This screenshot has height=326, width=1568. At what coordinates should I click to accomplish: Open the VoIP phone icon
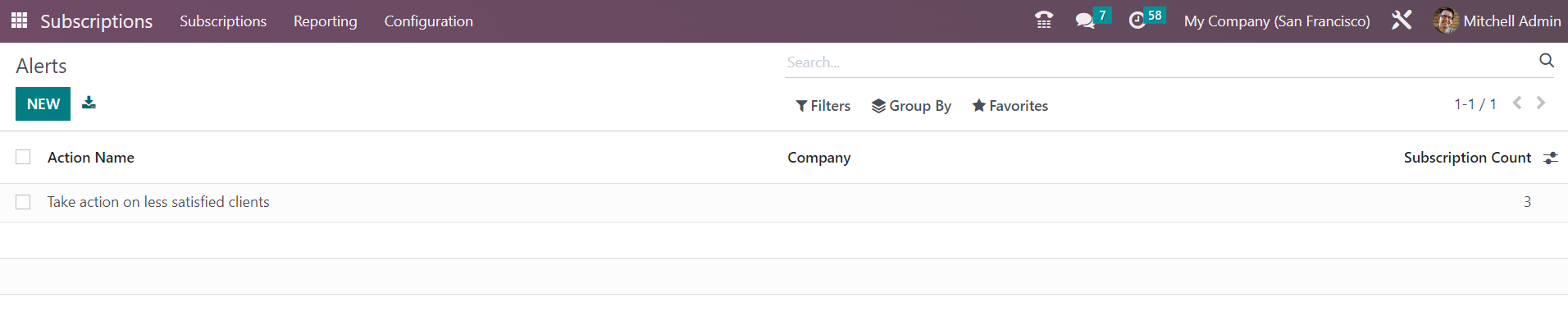pyautogui.click(x=1043, y=21)
